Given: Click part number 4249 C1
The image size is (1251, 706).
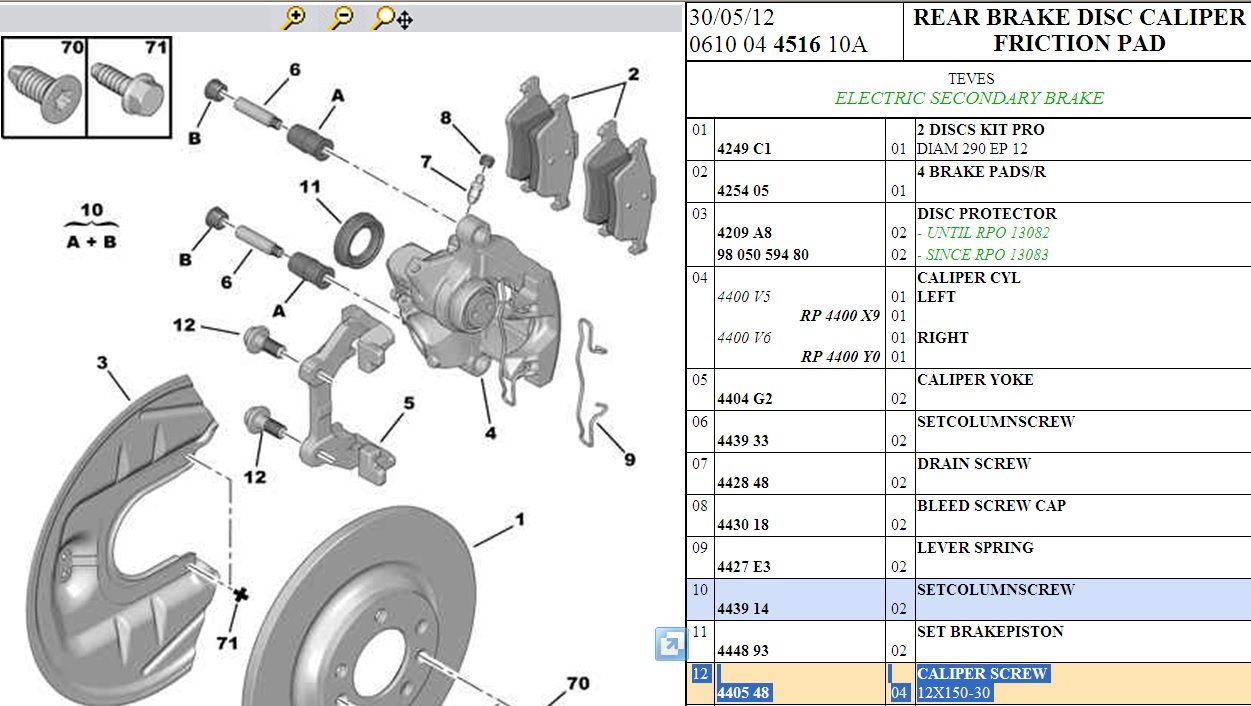Looking at the screenshot, I should 744,149.
